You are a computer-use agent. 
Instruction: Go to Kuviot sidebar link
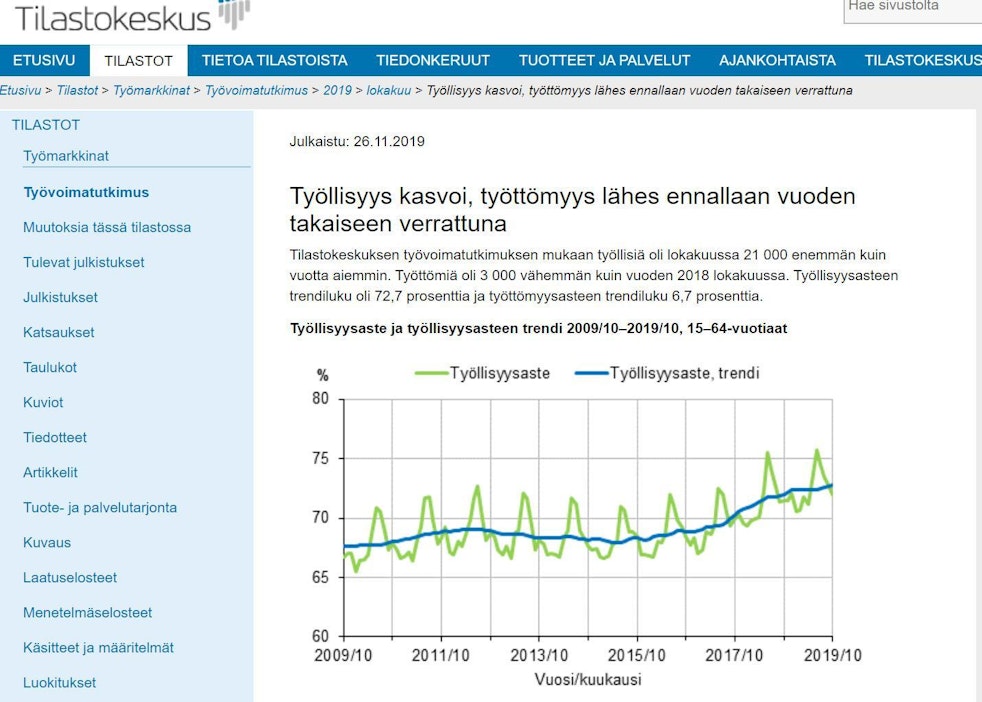(x=43, y=402)
